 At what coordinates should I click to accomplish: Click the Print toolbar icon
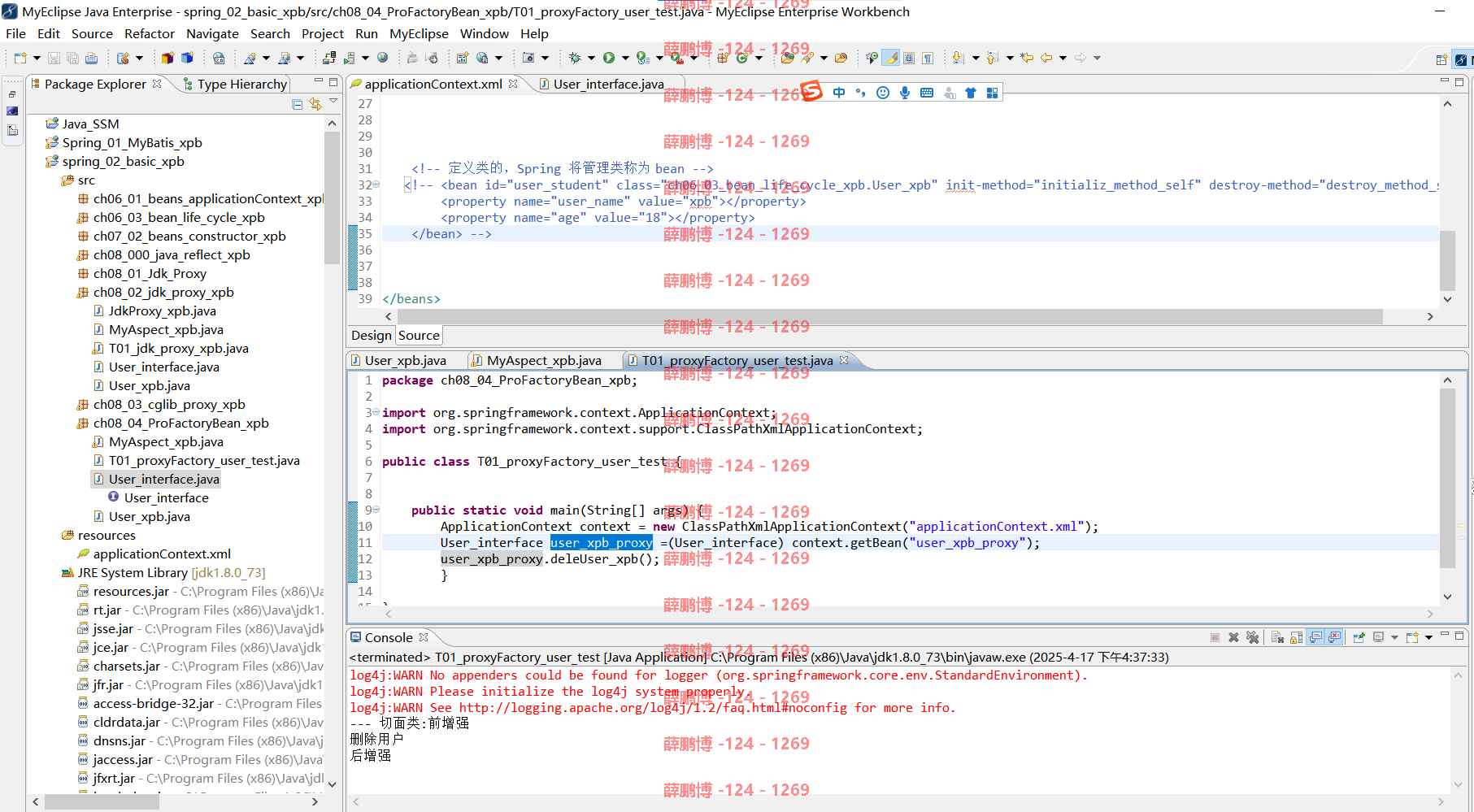coord(92,58)
